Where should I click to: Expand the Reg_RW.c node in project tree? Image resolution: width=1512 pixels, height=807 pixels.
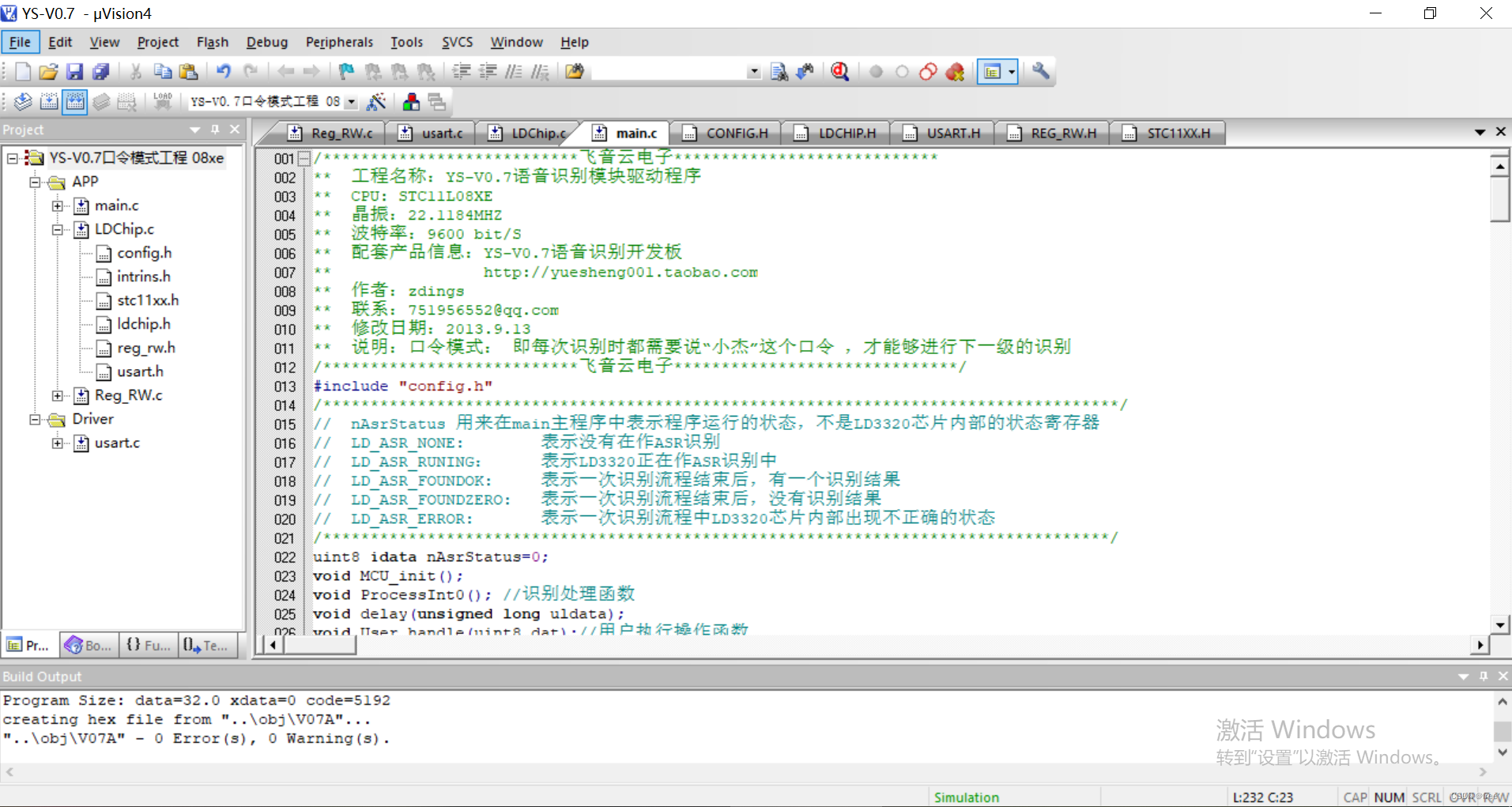[58, 395]
